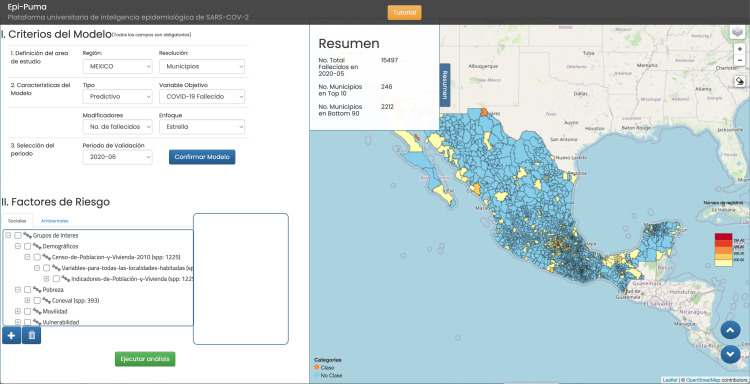Click the Vulnerabilidad tree label
This screenshot has width=750, height=384.
61,322
